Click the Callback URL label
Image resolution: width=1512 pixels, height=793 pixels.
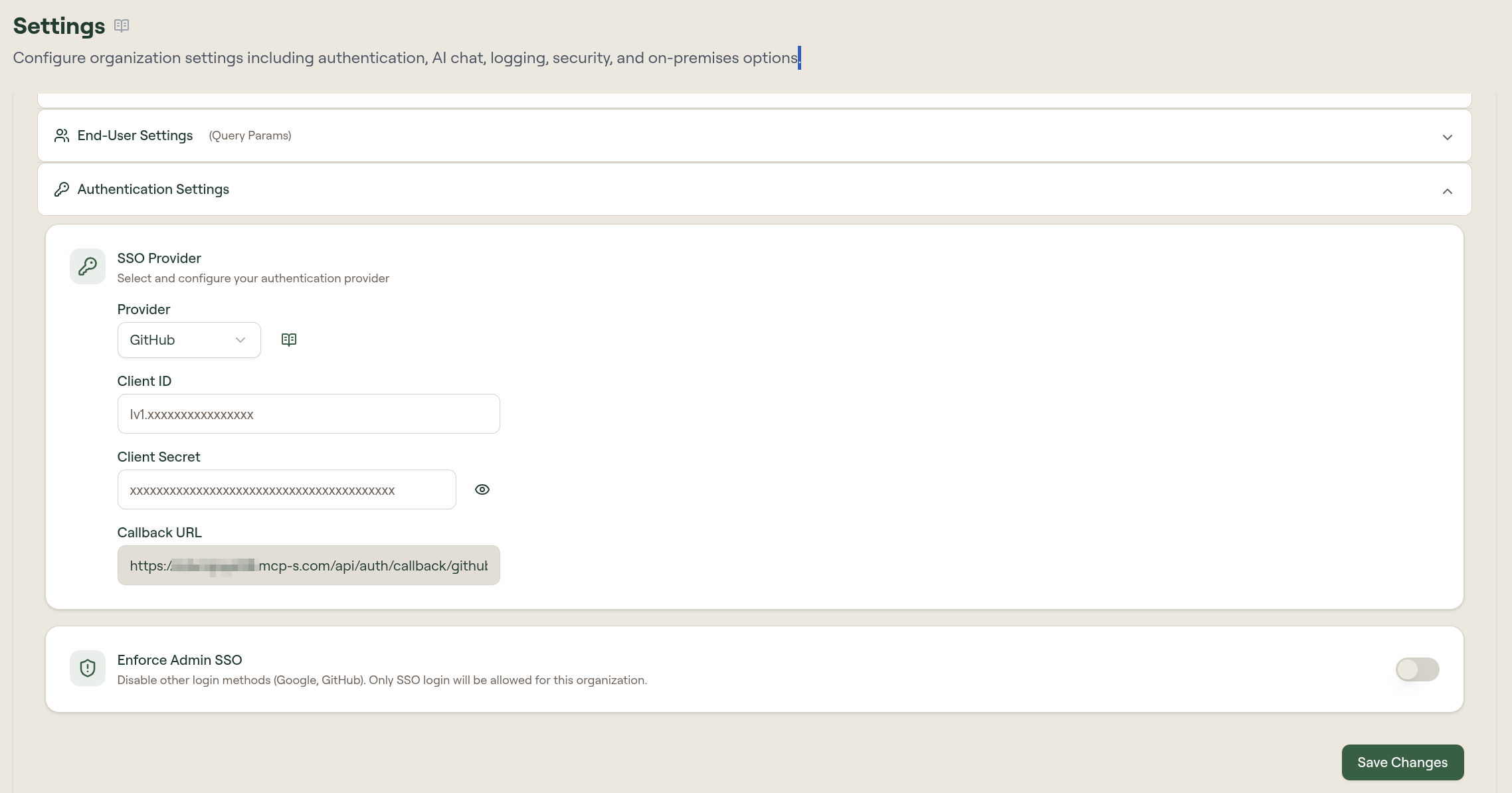tap(159, 533)
